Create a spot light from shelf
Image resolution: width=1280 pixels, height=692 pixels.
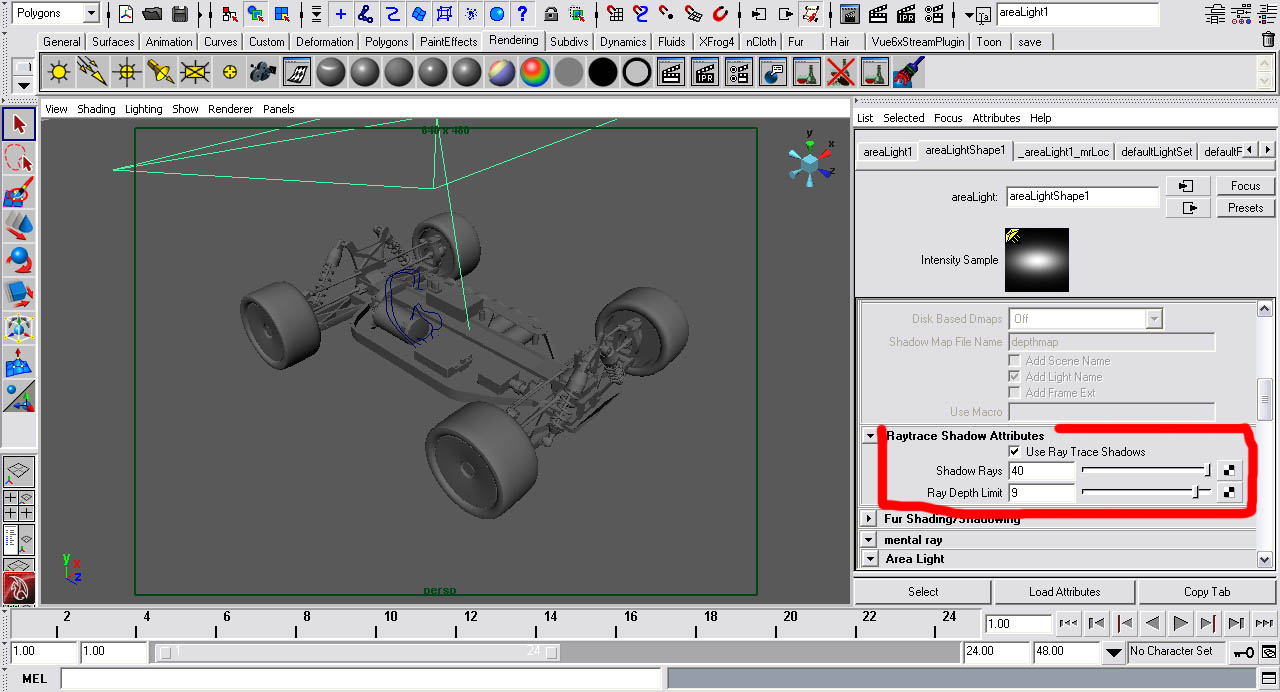coord(160,72)
